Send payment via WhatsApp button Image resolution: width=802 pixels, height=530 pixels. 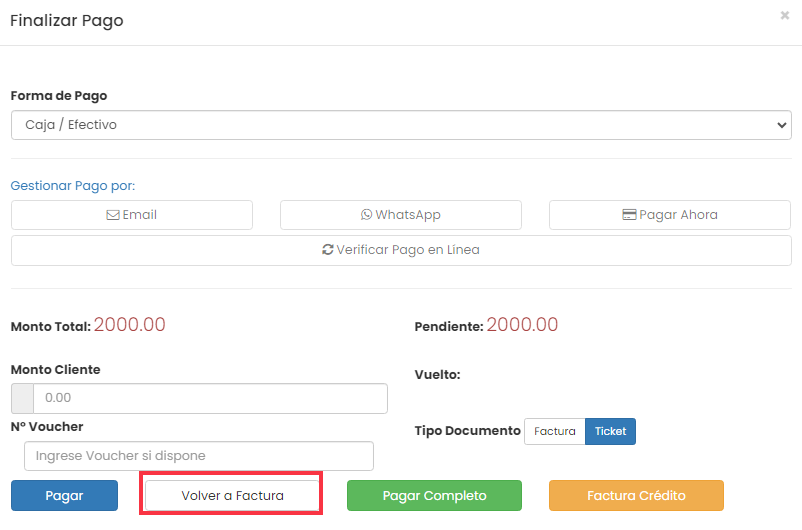pyautogui.click(x=401, y=215)
